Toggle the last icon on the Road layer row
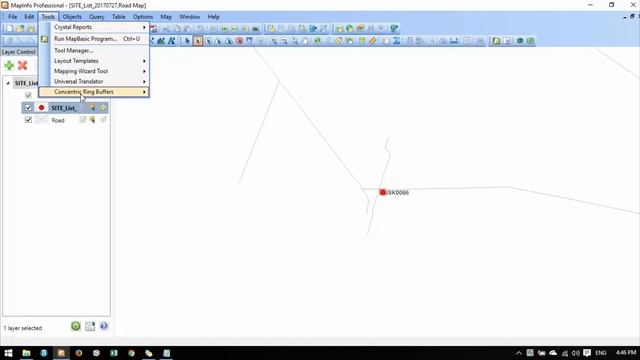Viewport: 640px width, 360px height. click(103, 120)
